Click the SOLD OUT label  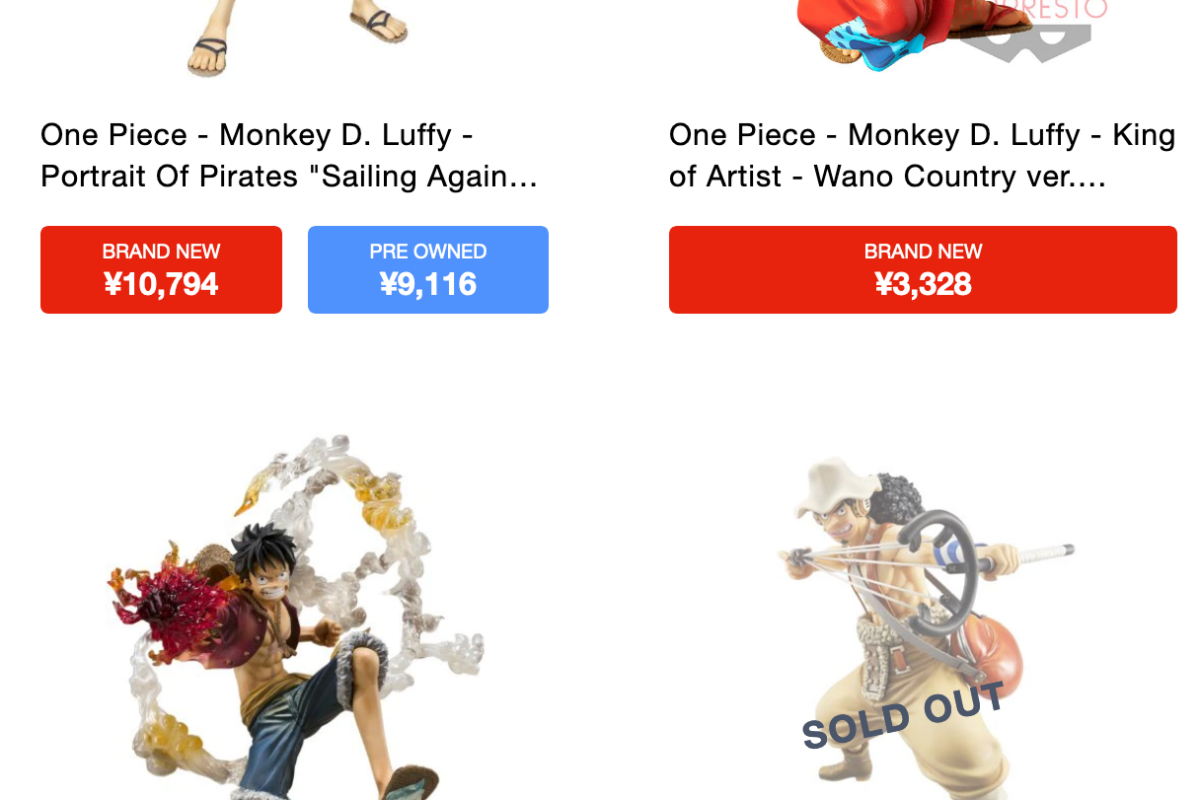tap(903, 716)
